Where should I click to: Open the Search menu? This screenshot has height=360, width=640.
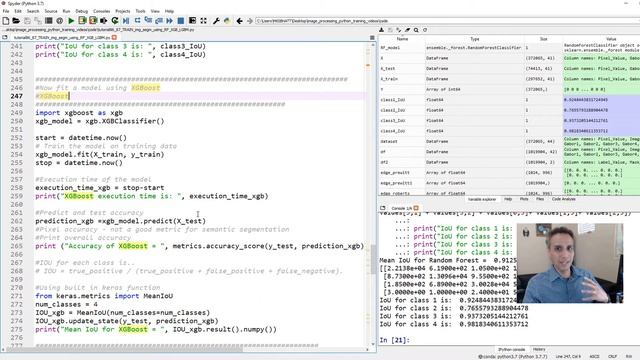pyautogui.click(x=33, y=11)
